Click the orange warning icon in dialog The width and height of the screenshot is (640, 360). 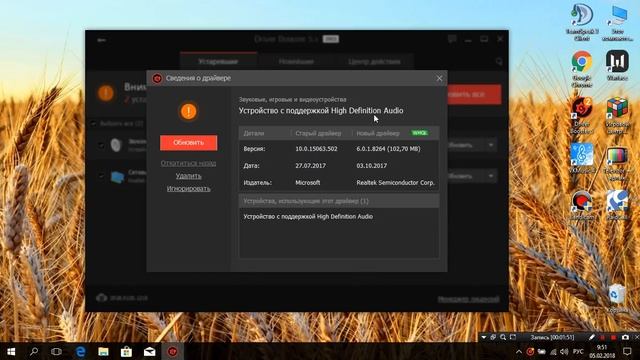[x=188, y=111]
